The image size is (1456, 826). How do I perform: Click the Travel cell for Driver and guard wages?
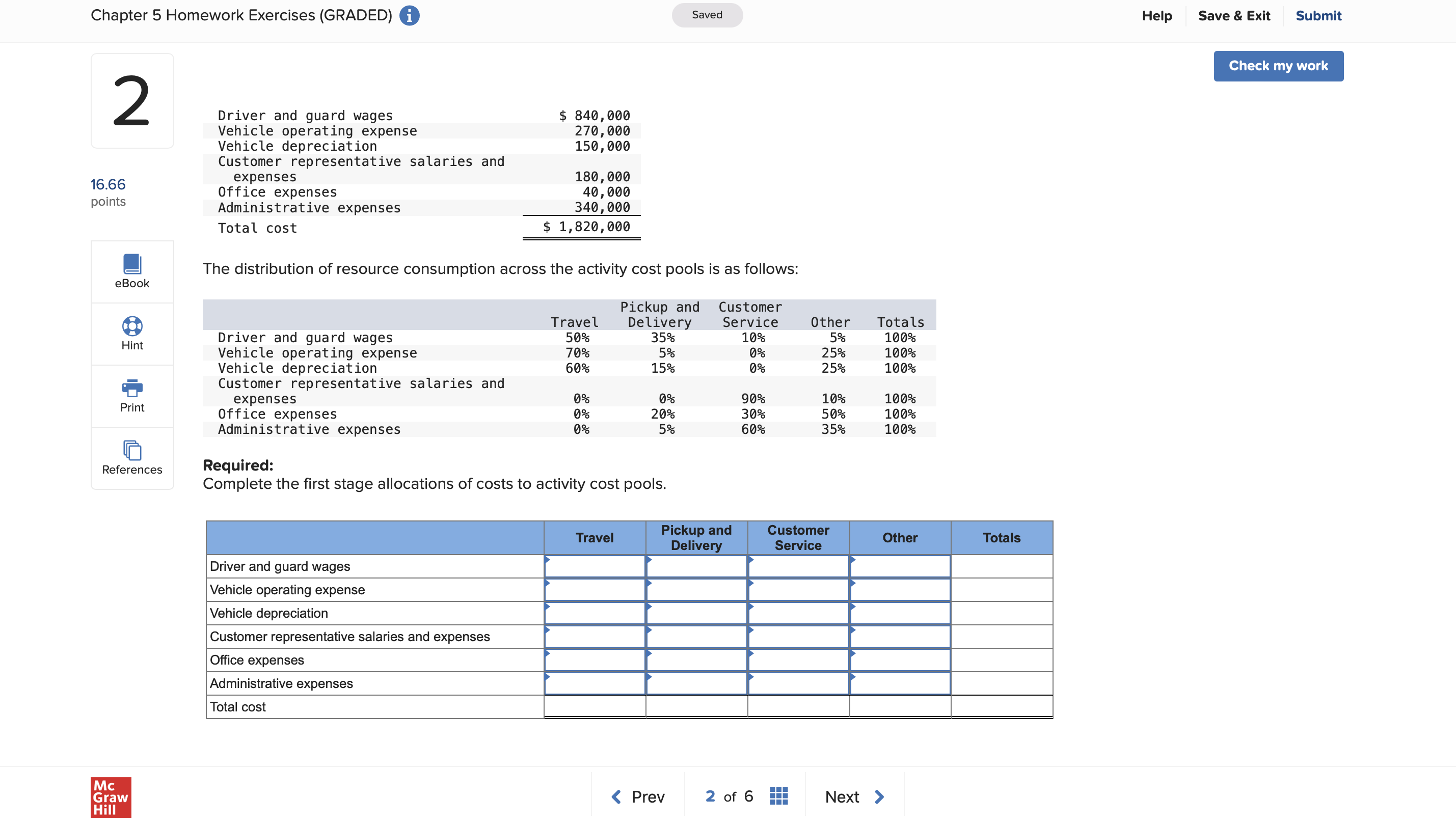[594, 566]
